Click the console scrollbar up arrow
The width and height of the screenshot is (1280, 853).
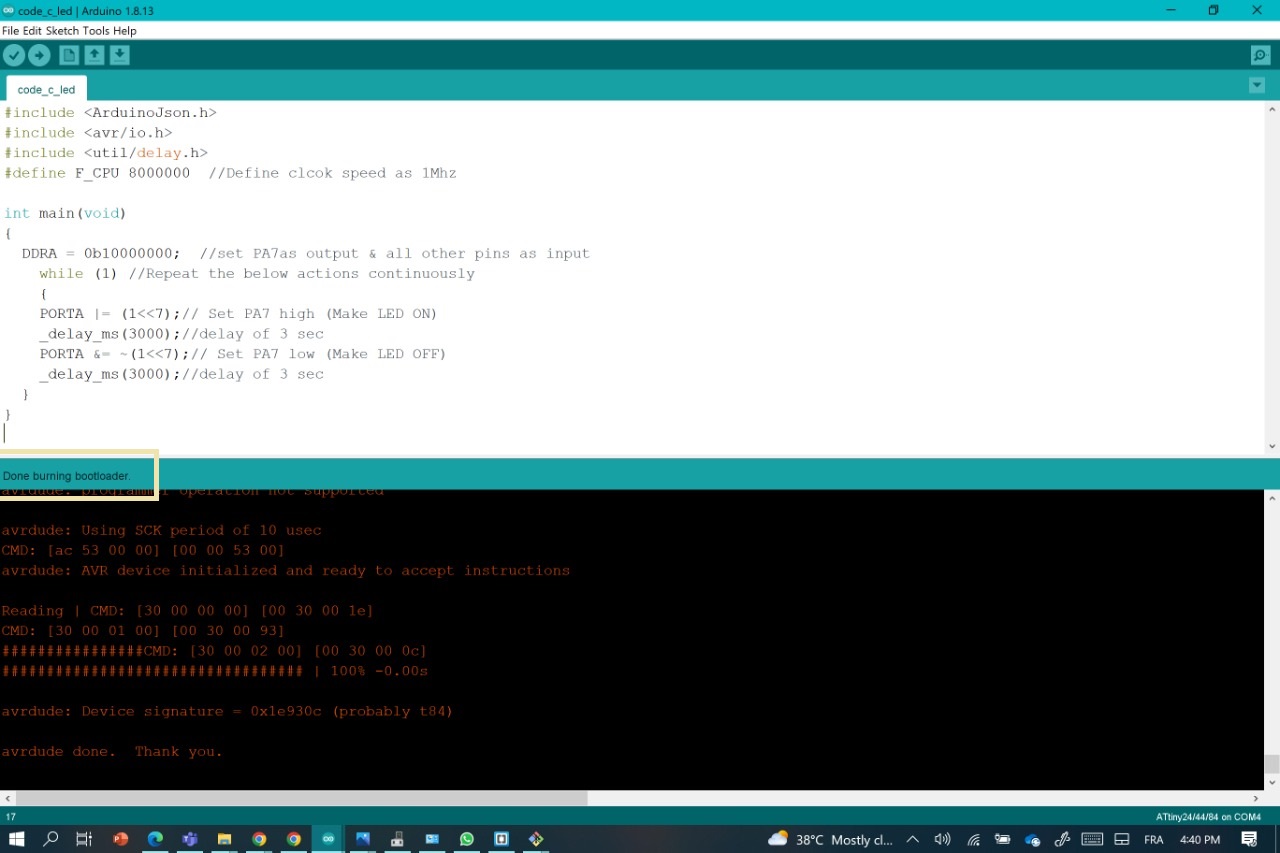[x=1272, y=497]
